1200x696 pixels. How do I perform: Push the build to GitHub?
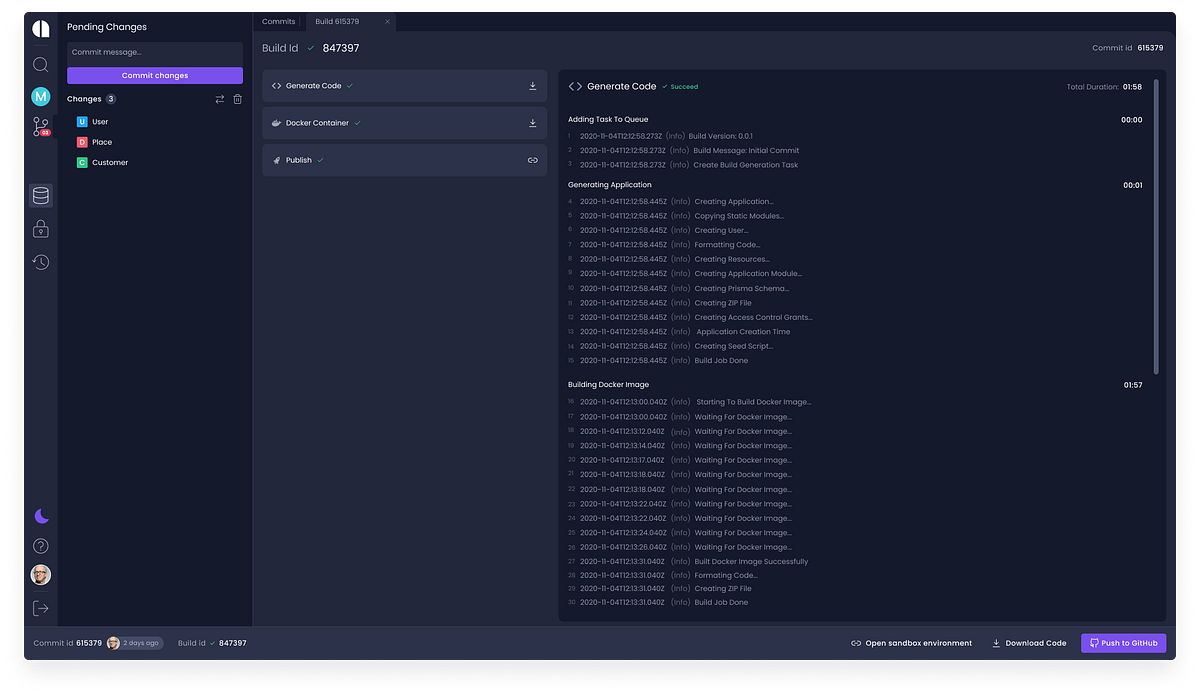(1122, 643)
